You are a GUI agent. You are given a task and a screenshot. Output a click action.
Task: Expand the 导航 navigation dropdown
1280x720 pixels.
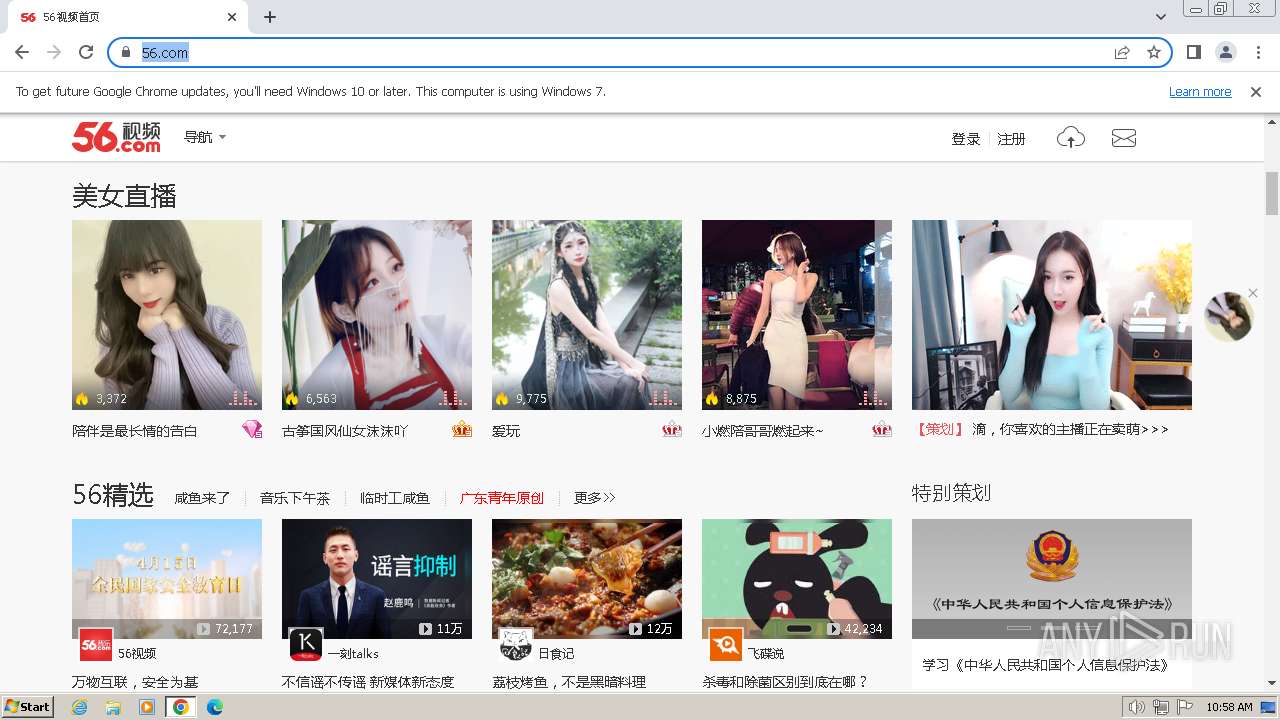point(205,137)
